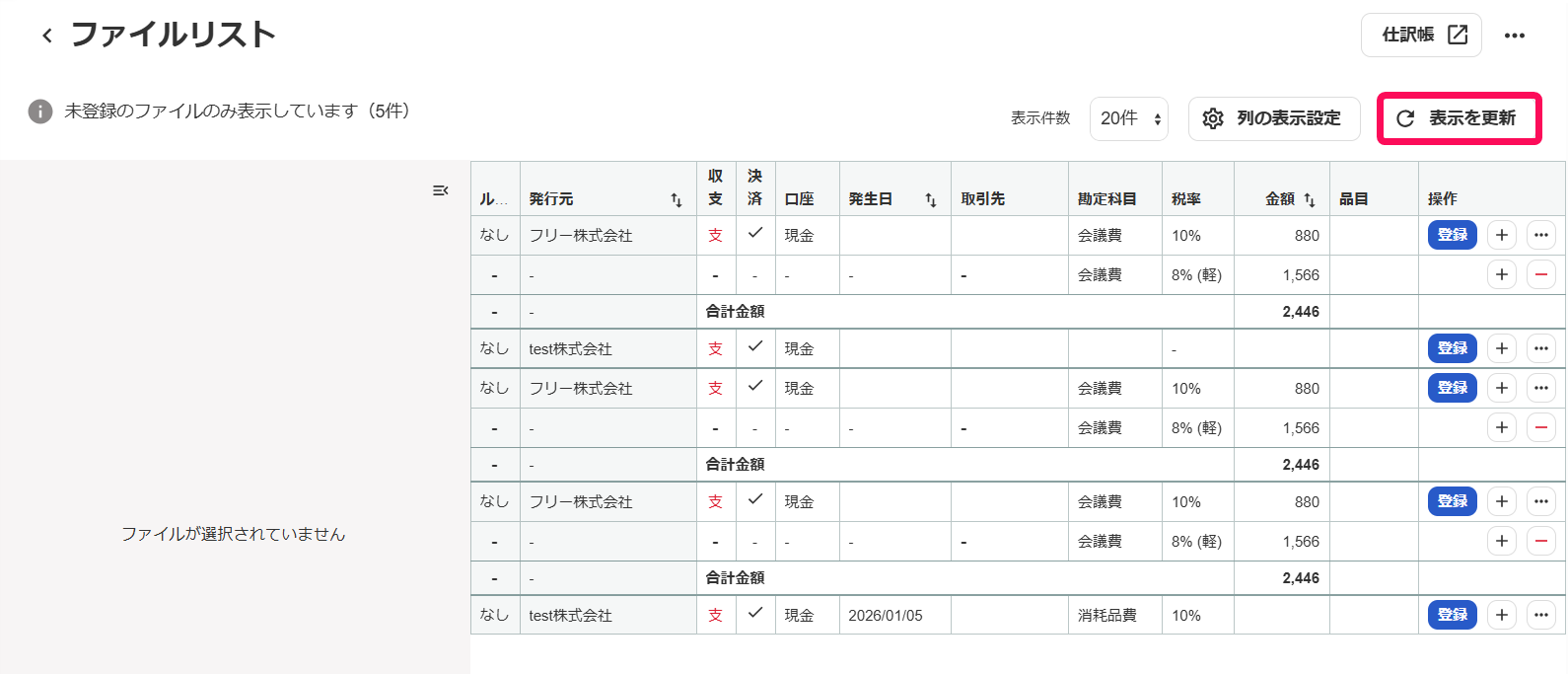Click the 収支 column header
Viewport: 1568px width, 674px height.
(715, 187)
